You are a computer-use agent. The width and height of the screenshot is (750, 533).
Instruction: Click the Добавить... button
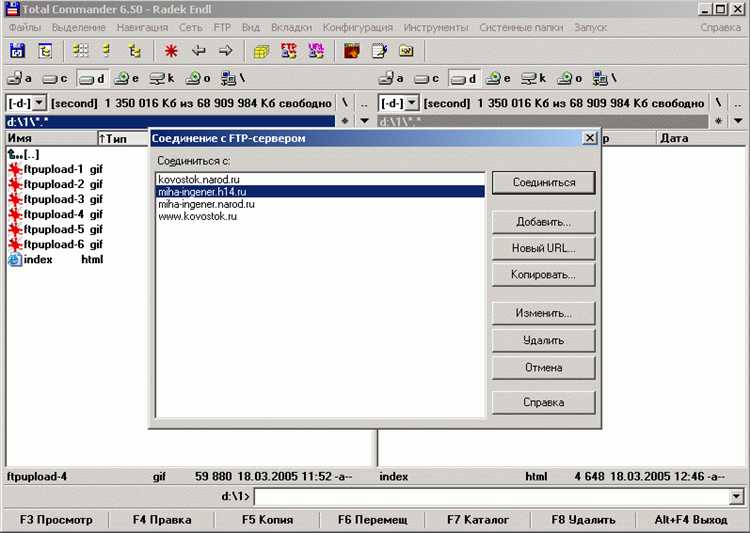pos(544,222)
